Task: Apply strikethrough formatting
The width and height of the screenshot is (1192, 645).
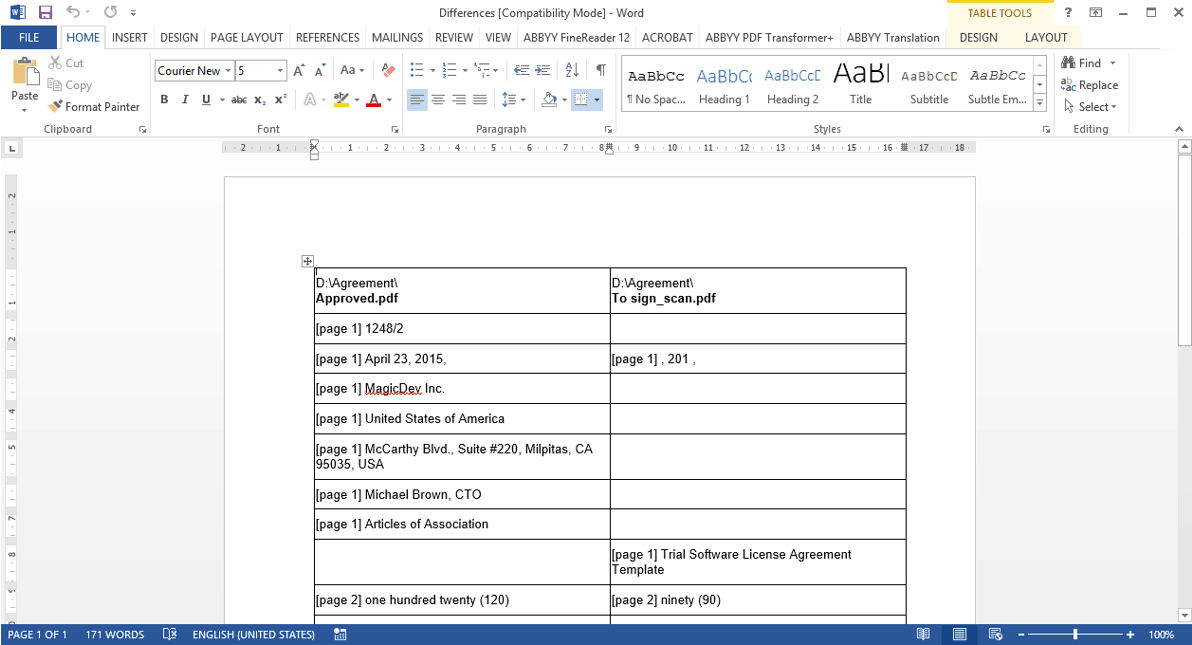Action: click(x=238, y=100)
